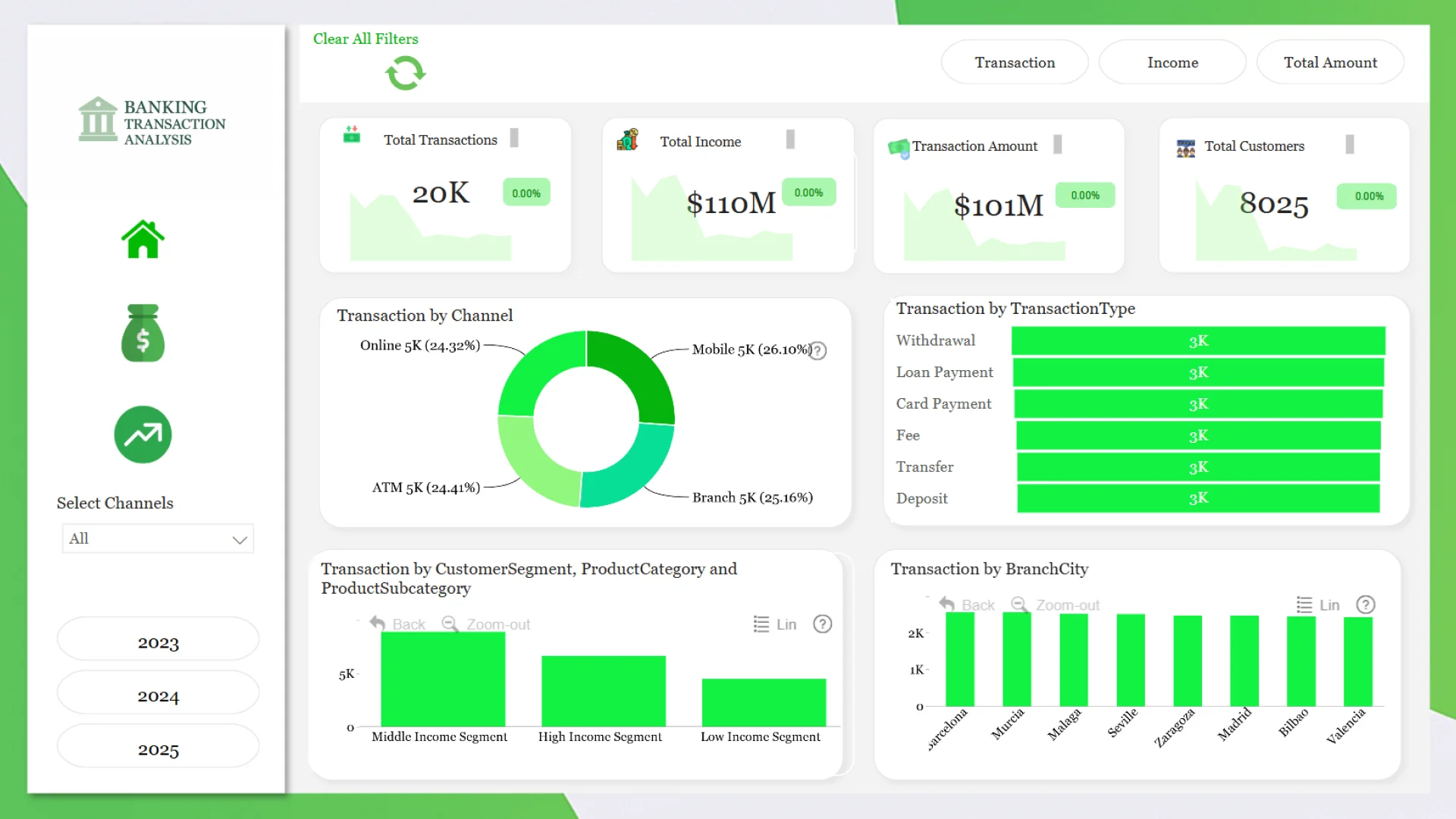
Task: Select the Malaga branch bar
Action: tap(1074, 660)
